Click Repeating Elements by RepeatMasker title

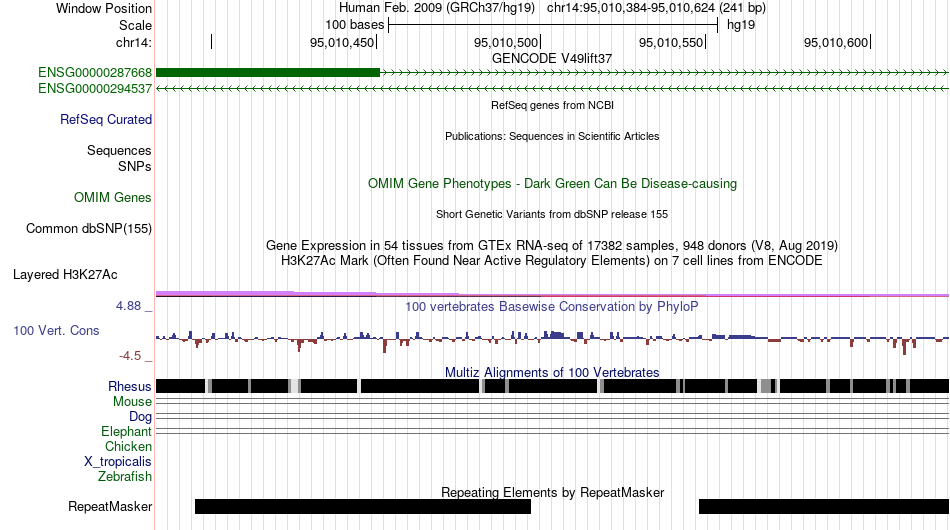coord(552,492)
